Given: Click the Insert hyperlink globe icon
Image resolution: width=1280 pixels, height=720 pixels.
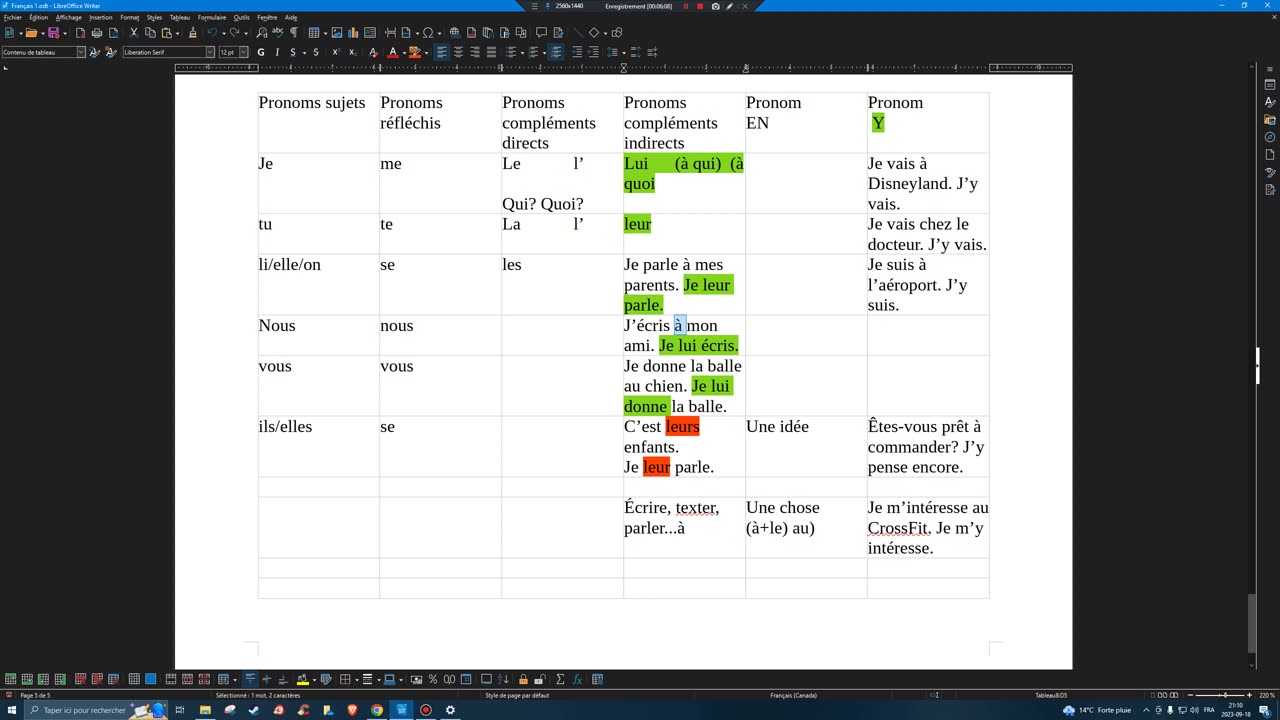Looking at the screenshot, I should [x=455, y=33].
